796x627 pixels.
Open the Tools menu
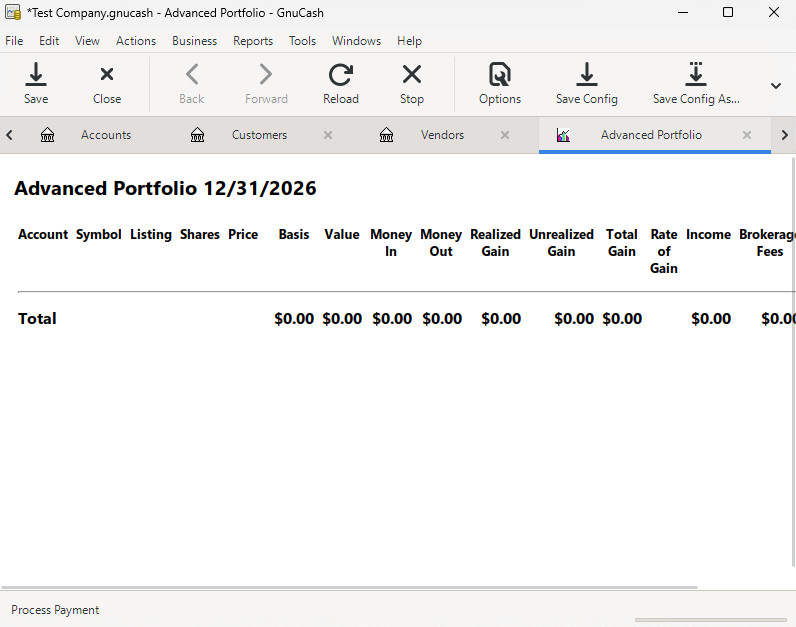click(x=302, y=41)
